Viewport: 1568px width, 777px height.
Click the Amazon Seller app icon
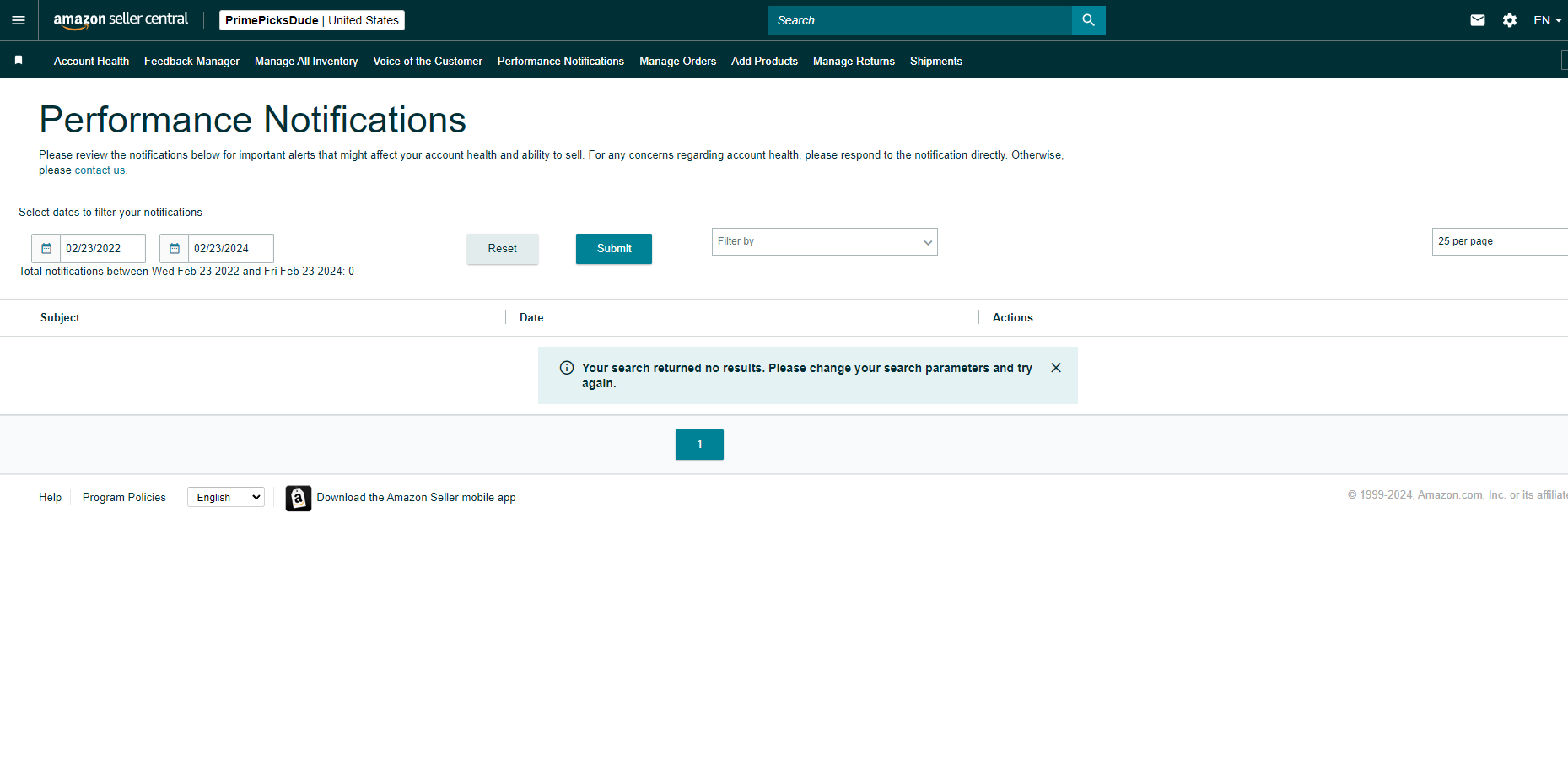pyautogui.click(x=299, y=498)
